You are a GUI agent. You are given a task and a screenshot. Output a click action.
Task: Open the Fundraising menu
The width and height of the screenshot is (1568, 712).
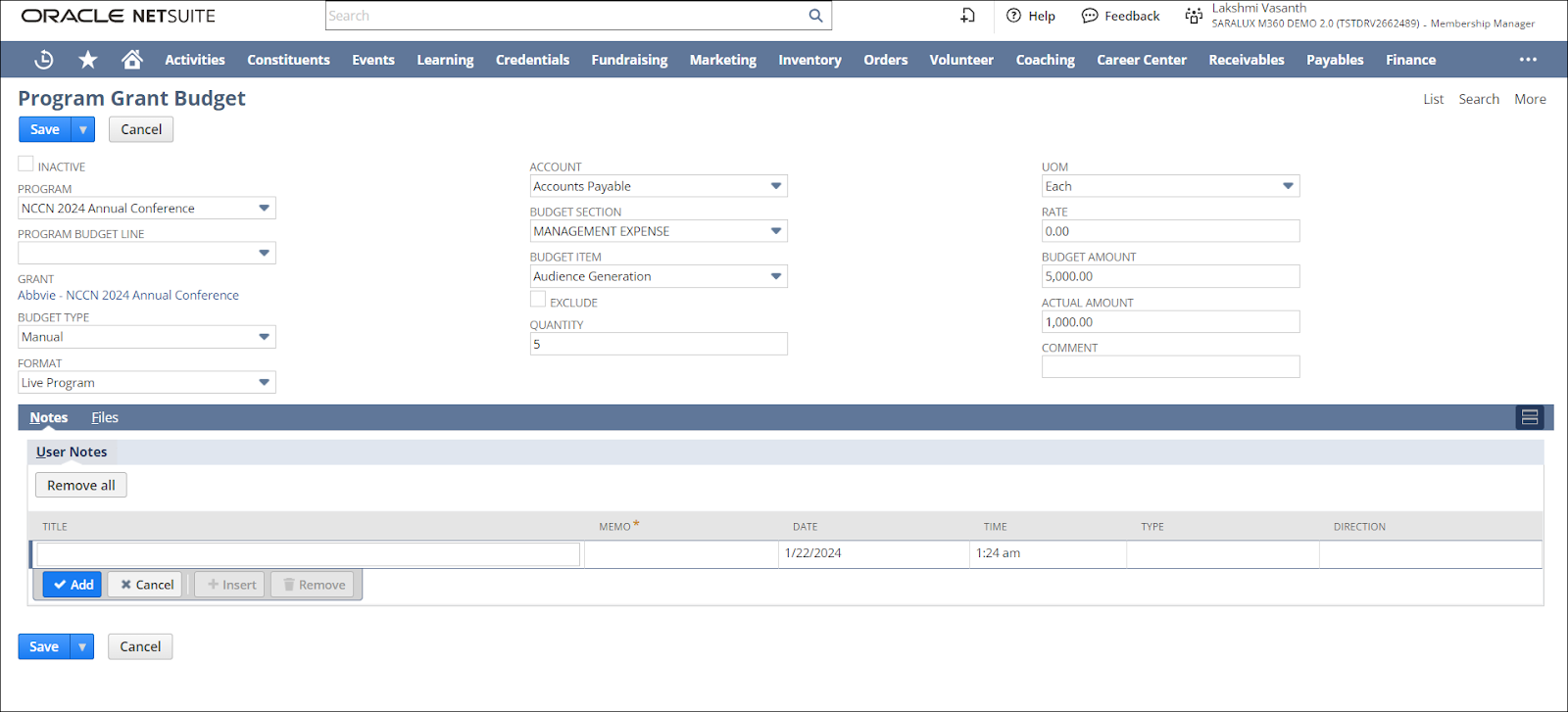pyautogui.click(x=629, y=60)
